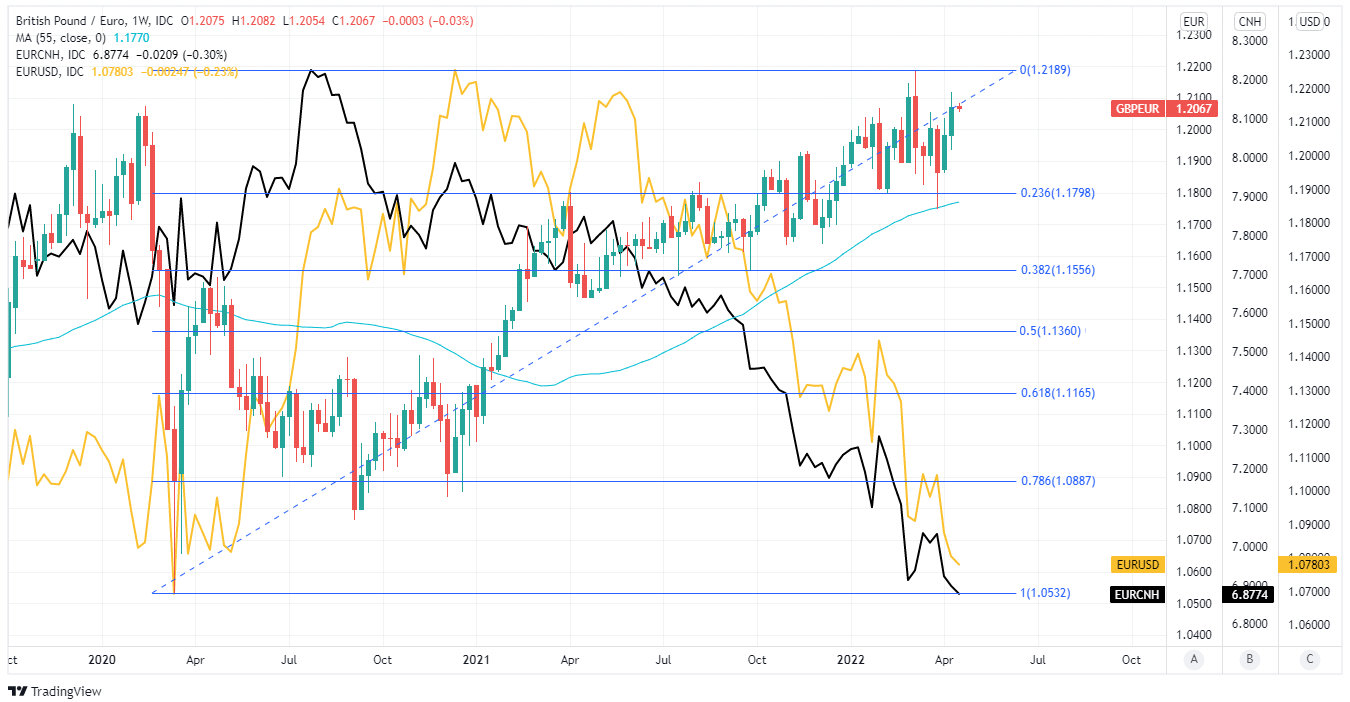Click the 0.5 (1.1360) Fibonacci level label
This screenshot has height=702, width=1350.
click(x=1050, y=331)
